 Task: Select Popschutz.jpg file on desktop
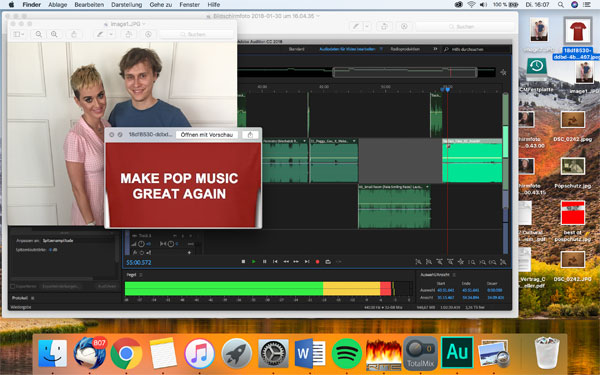(573, 166)
